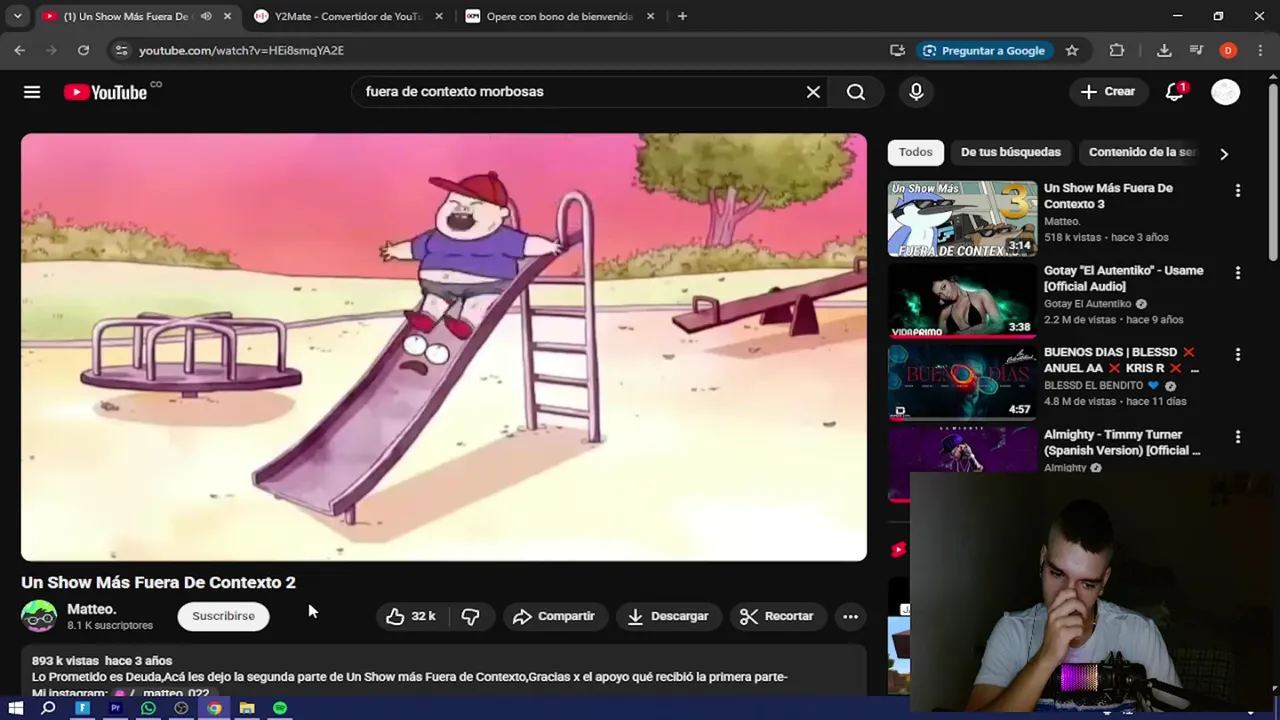Open options menu for BUENOS DIAS video
The image size is (1280, 720).
[x=1238, y=354]
